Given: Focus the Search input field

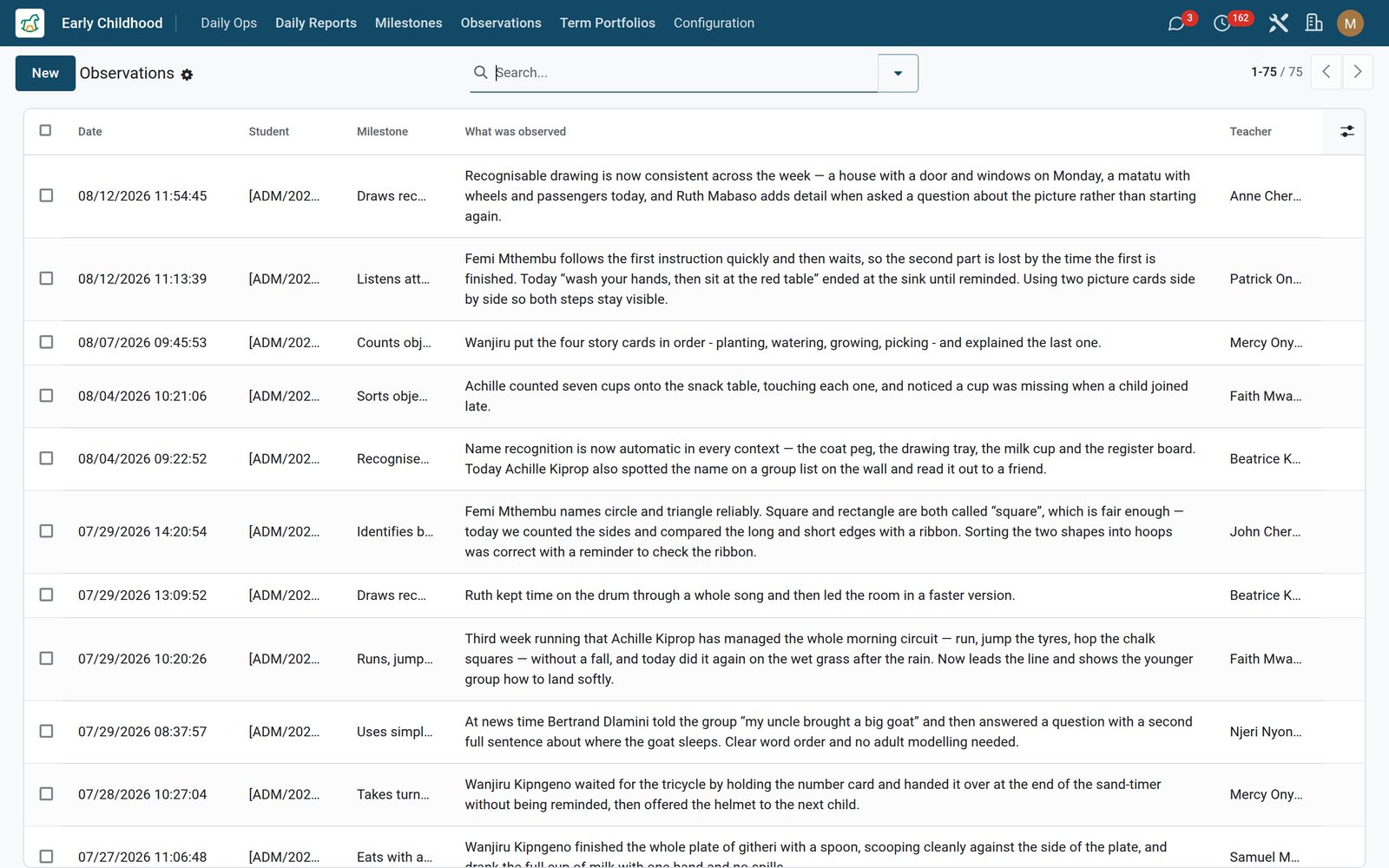Looking at the screenshot, I should tap(684, 72).
